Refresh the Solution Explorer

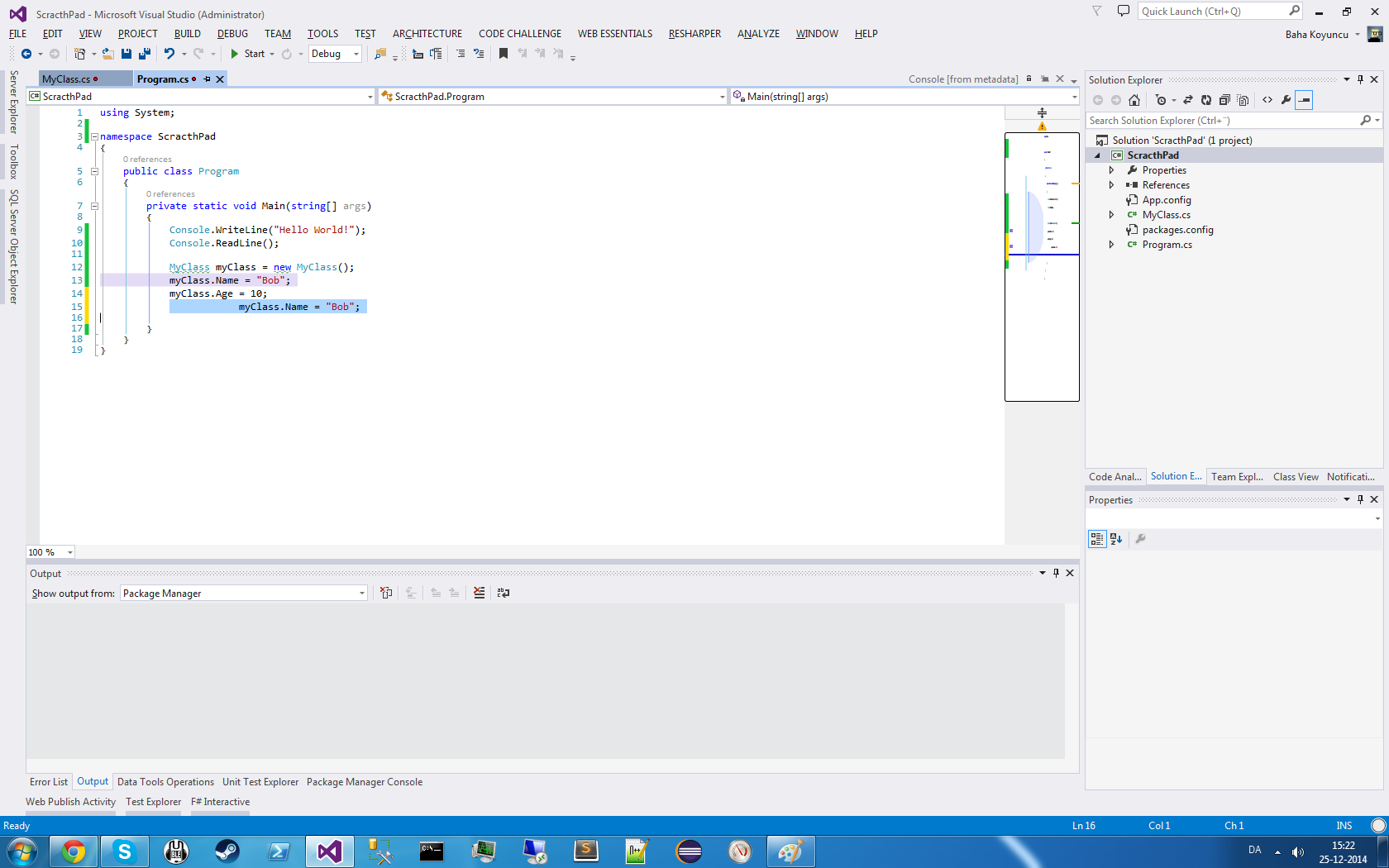coord(1206,100)
